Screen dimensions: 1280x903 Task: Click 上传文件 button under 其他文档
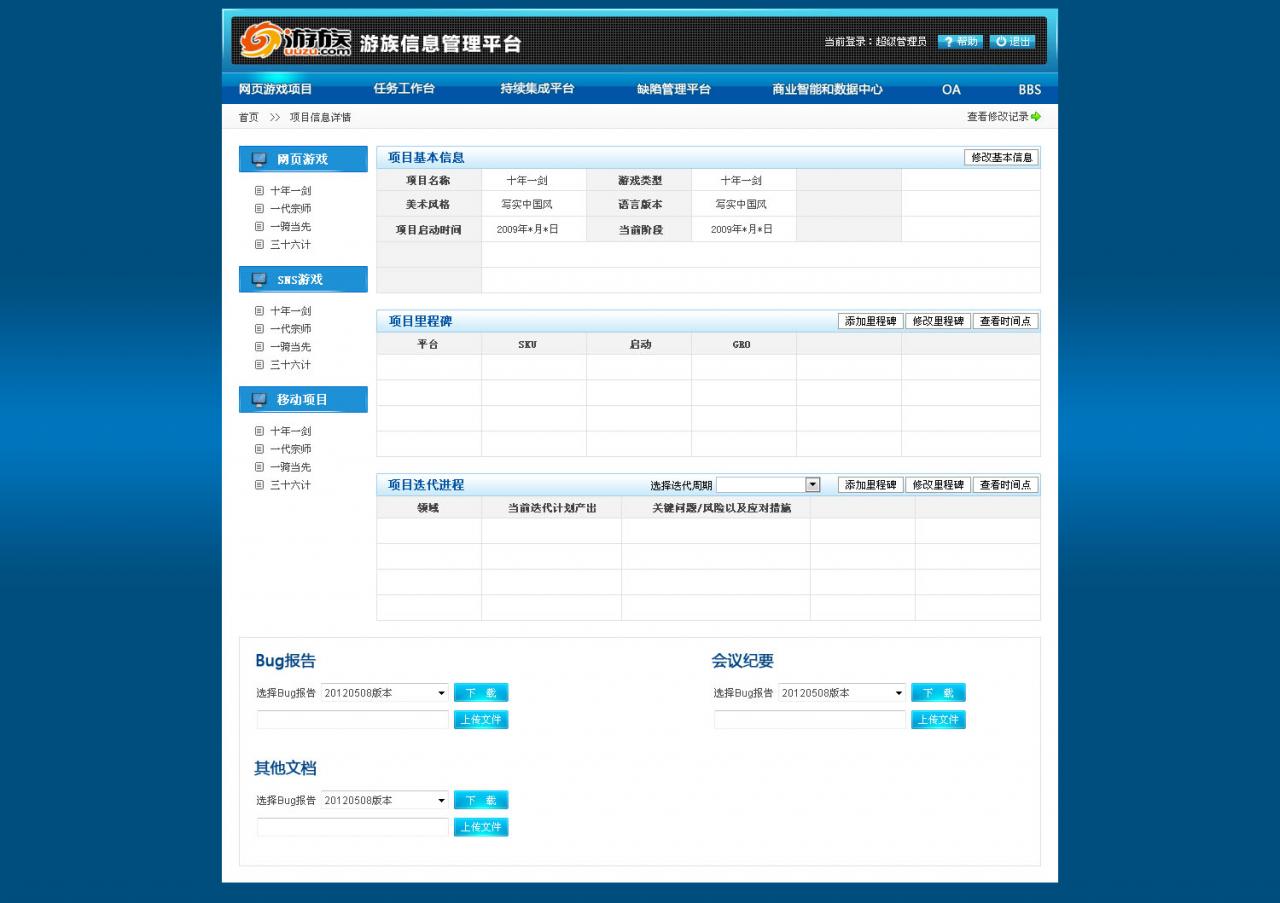(481, 827)
